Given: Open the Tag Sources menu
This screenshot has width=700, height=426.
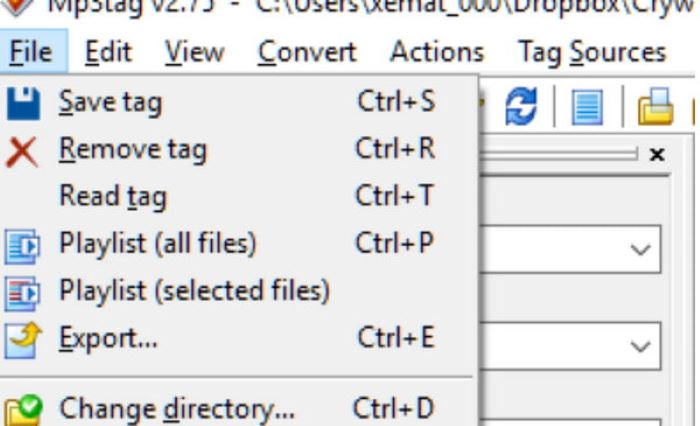Looking at the screenshot, I should 592,52.
